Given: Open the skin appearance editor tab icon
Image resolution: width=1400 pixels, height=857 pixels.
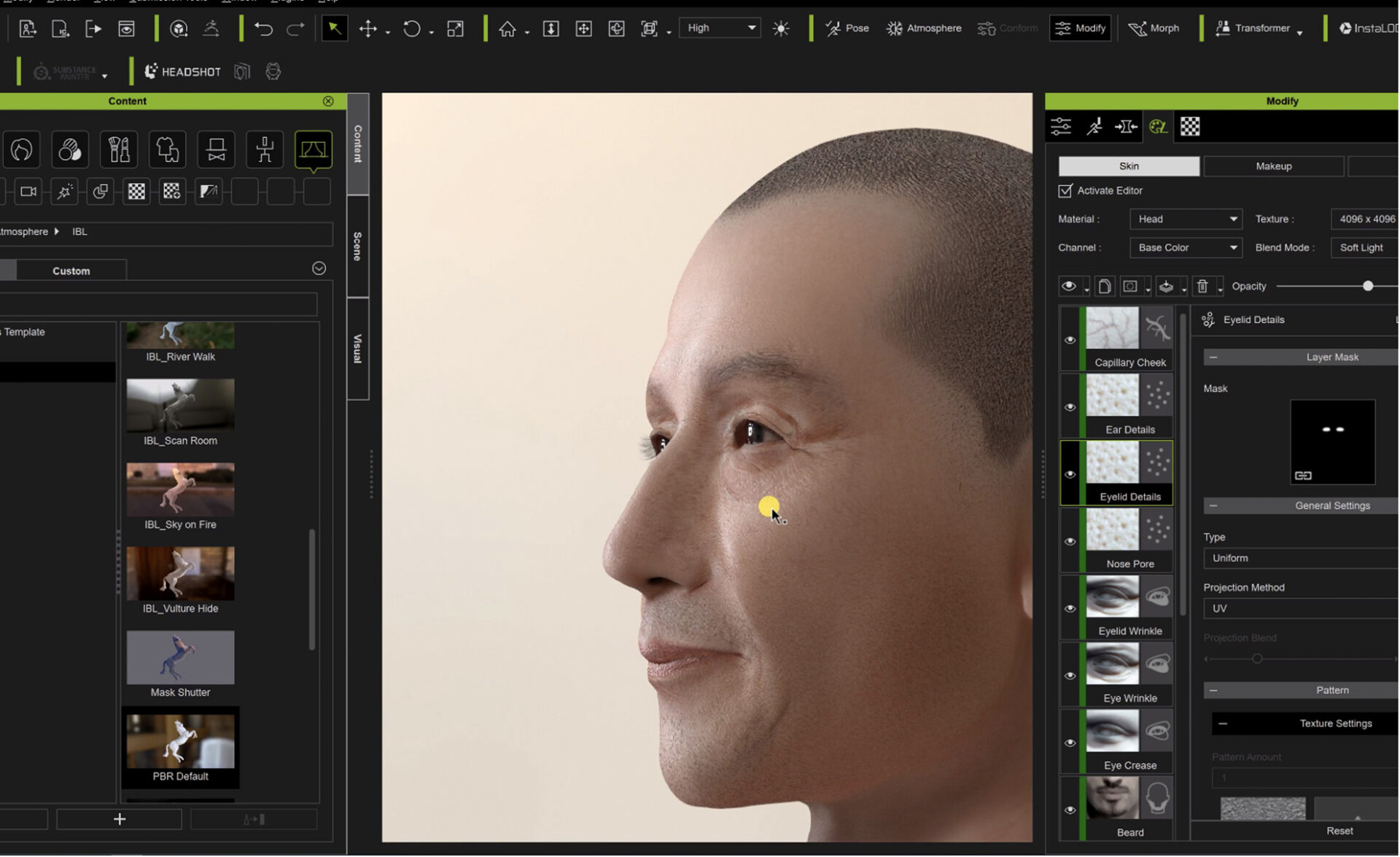Looking at the screenshot, I should (x=1157, y=127).
